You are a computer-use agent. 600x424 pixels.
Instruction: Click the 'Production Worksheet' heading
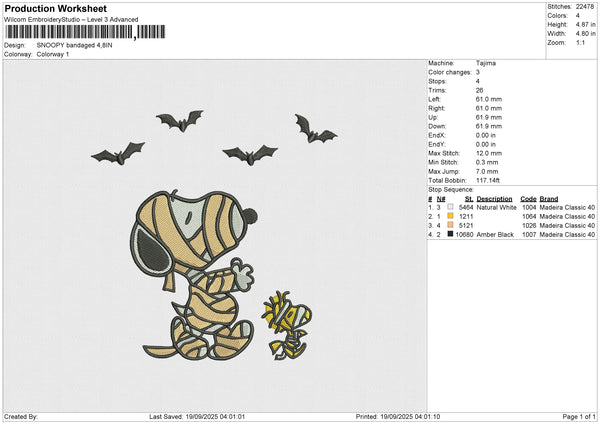[55, 8]
